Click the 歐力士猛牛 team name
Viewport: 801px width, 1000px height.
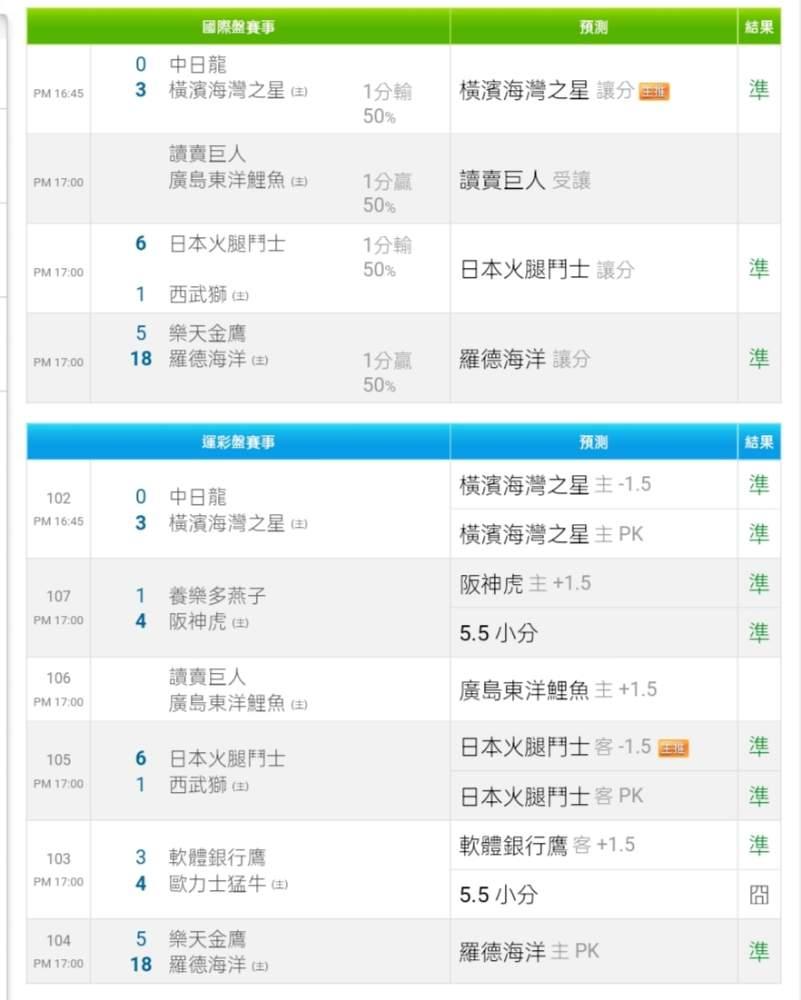pos(218,884)
